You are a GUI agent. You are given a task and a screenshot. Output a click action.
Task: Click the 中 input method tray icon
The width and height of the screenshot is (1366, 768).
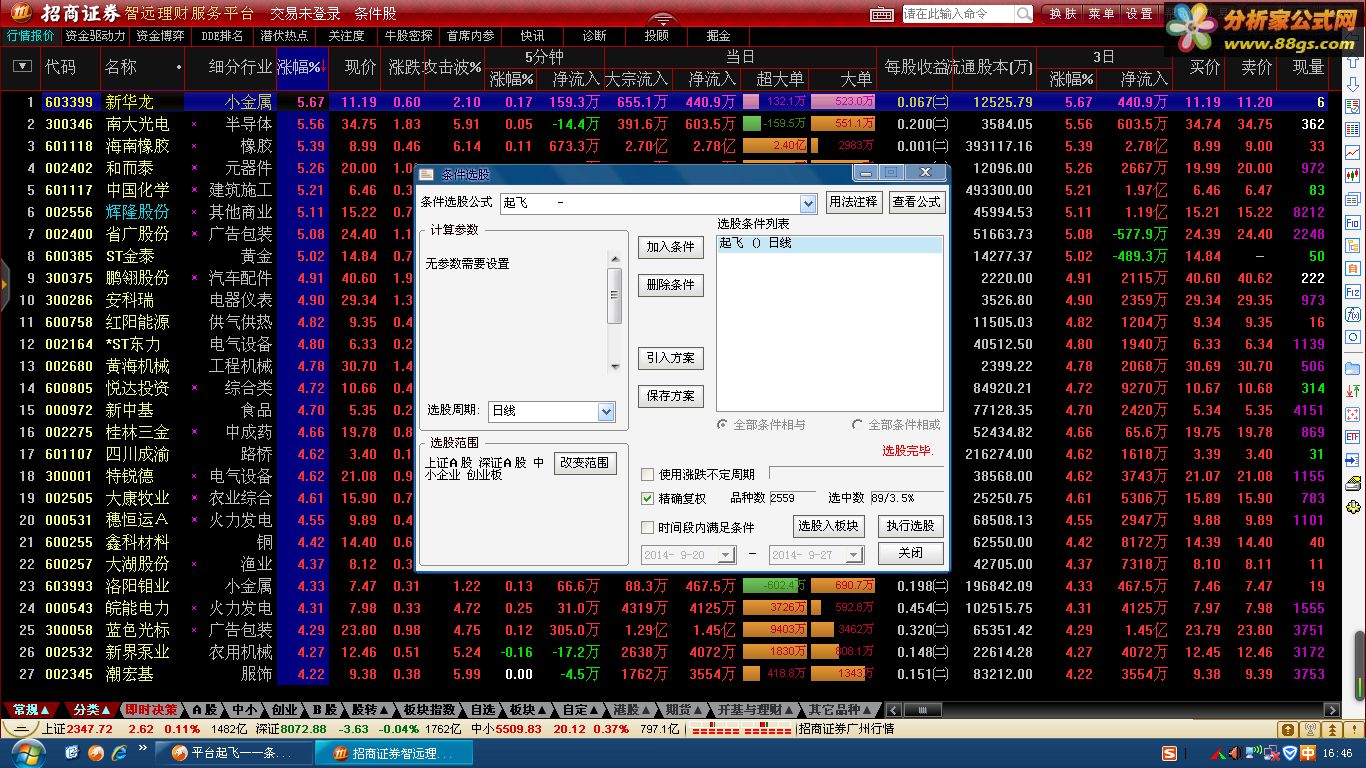pos(1308,753)
